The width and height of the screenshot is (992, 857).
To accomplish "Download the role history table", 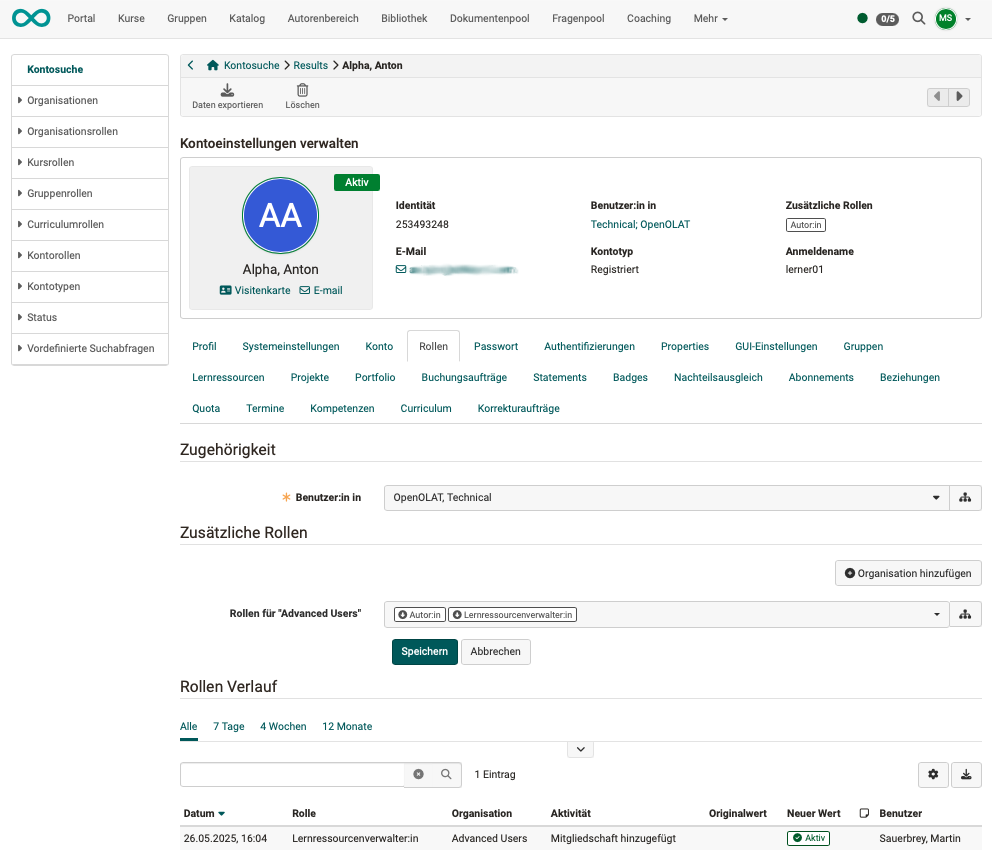I will [966, 774].
